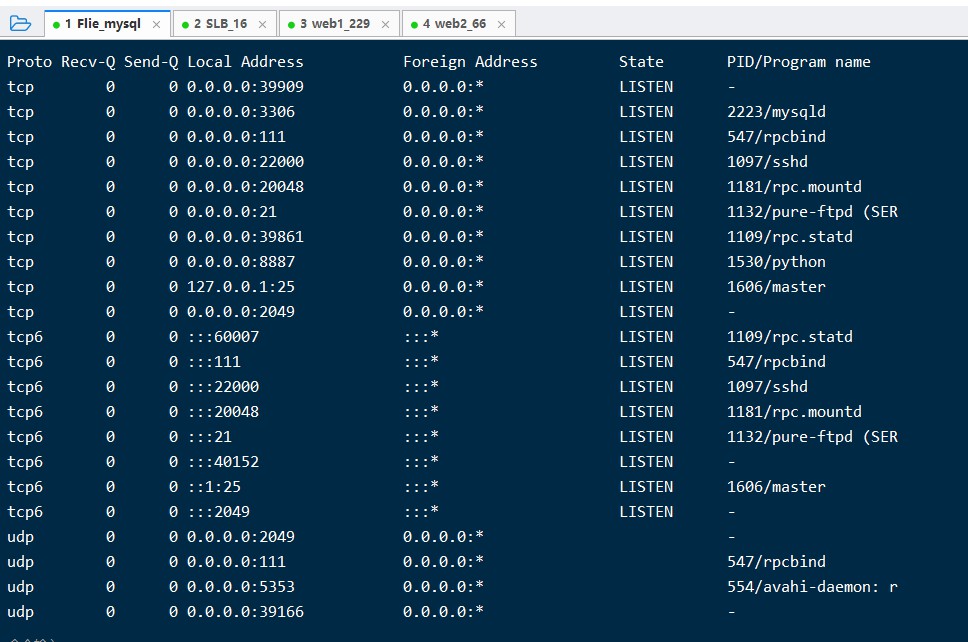Click green status dot on SLB_16 tab
This screenshot has width=968, height=642.
click(x=185, y=24)
